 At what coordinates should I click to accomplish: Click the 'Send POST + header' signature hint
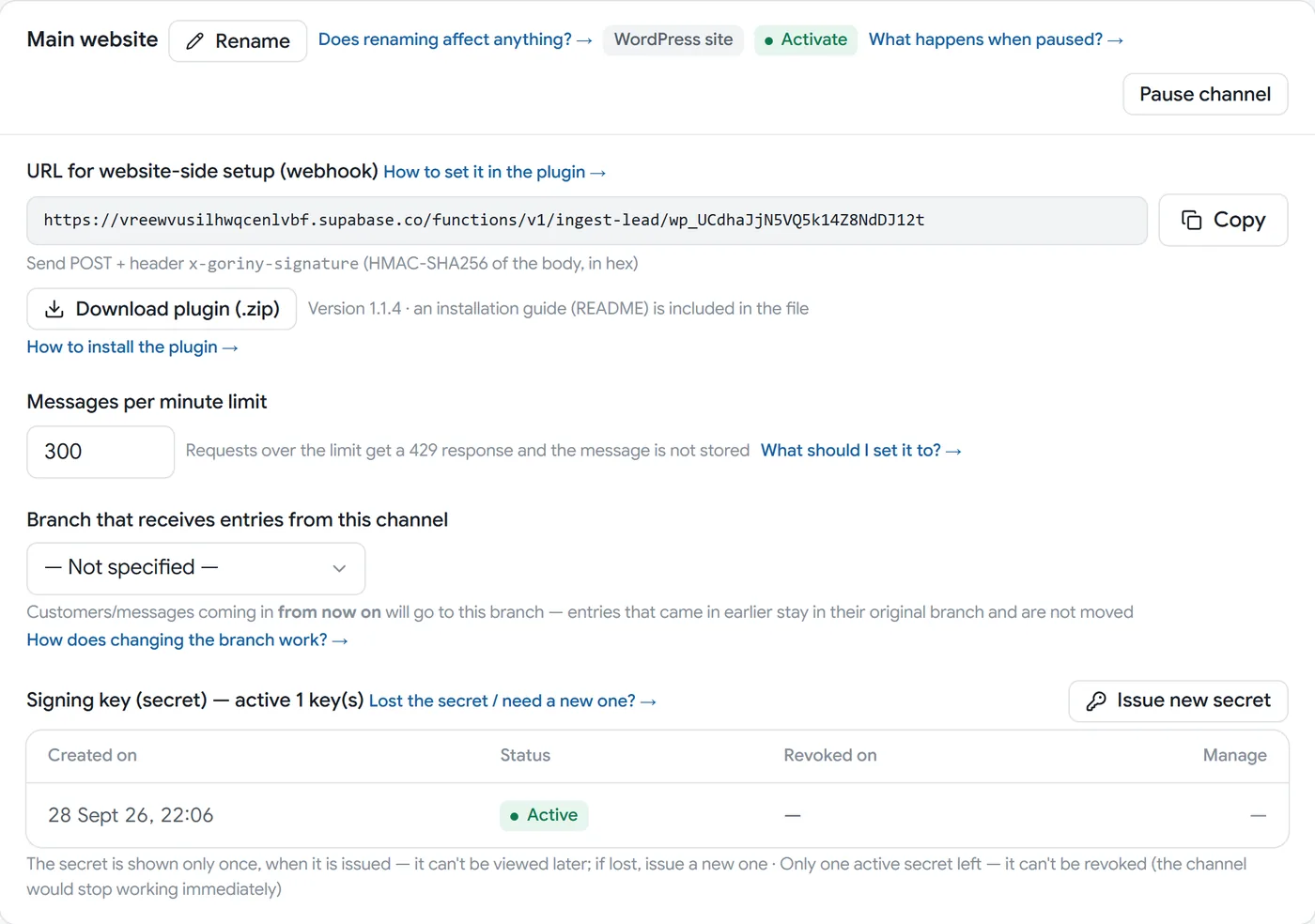pos(333,264)
